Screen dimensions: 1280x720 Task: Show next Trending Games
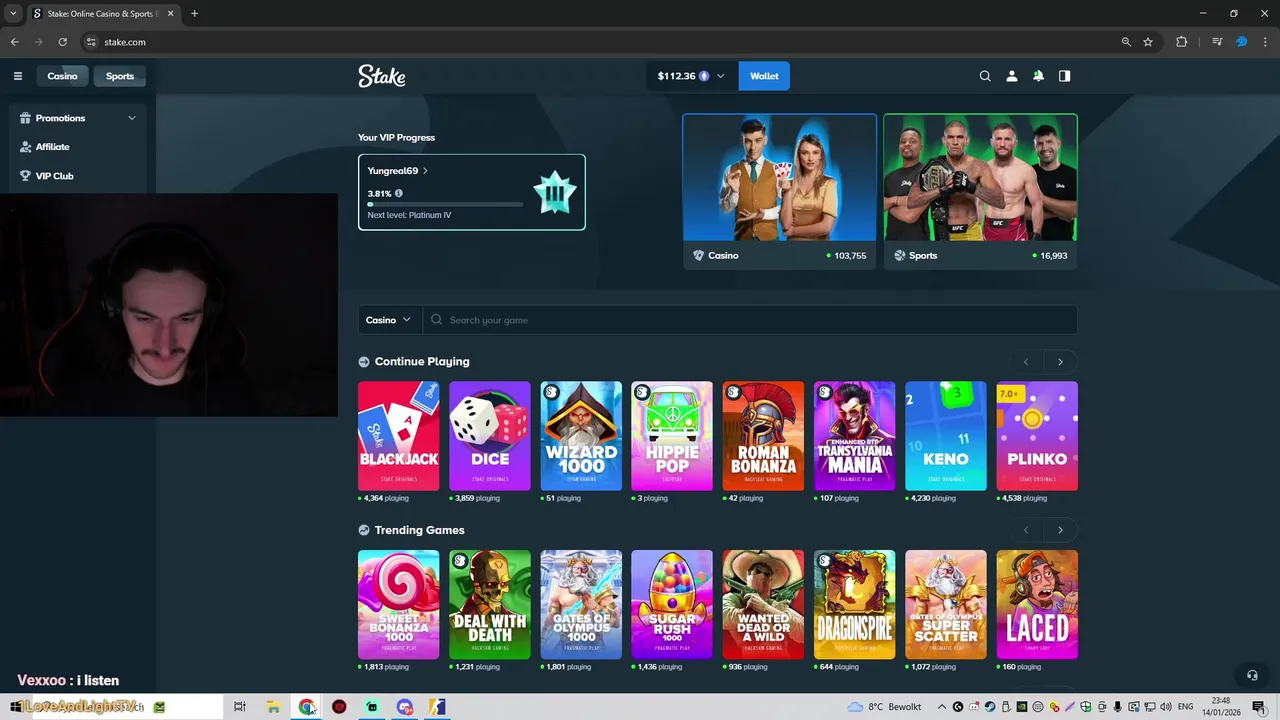(1060, 530)
